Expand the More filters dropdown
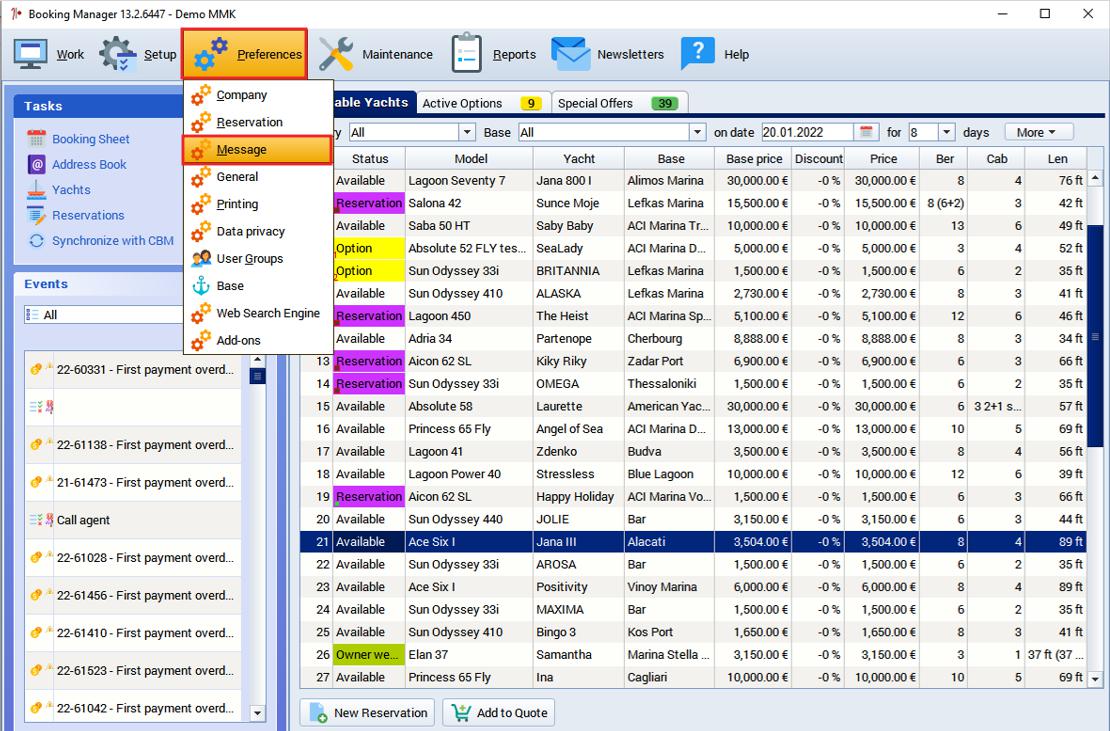Viewport: 1110px width, 731px height. click(1039, 132)
